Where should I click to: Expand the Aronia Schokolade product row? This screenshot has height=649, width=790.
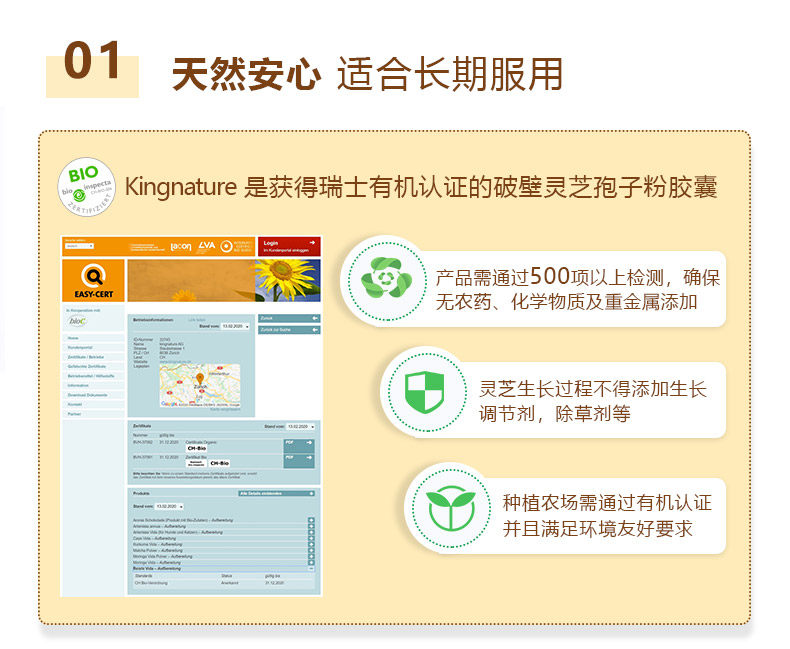click(x=311, y=520)
